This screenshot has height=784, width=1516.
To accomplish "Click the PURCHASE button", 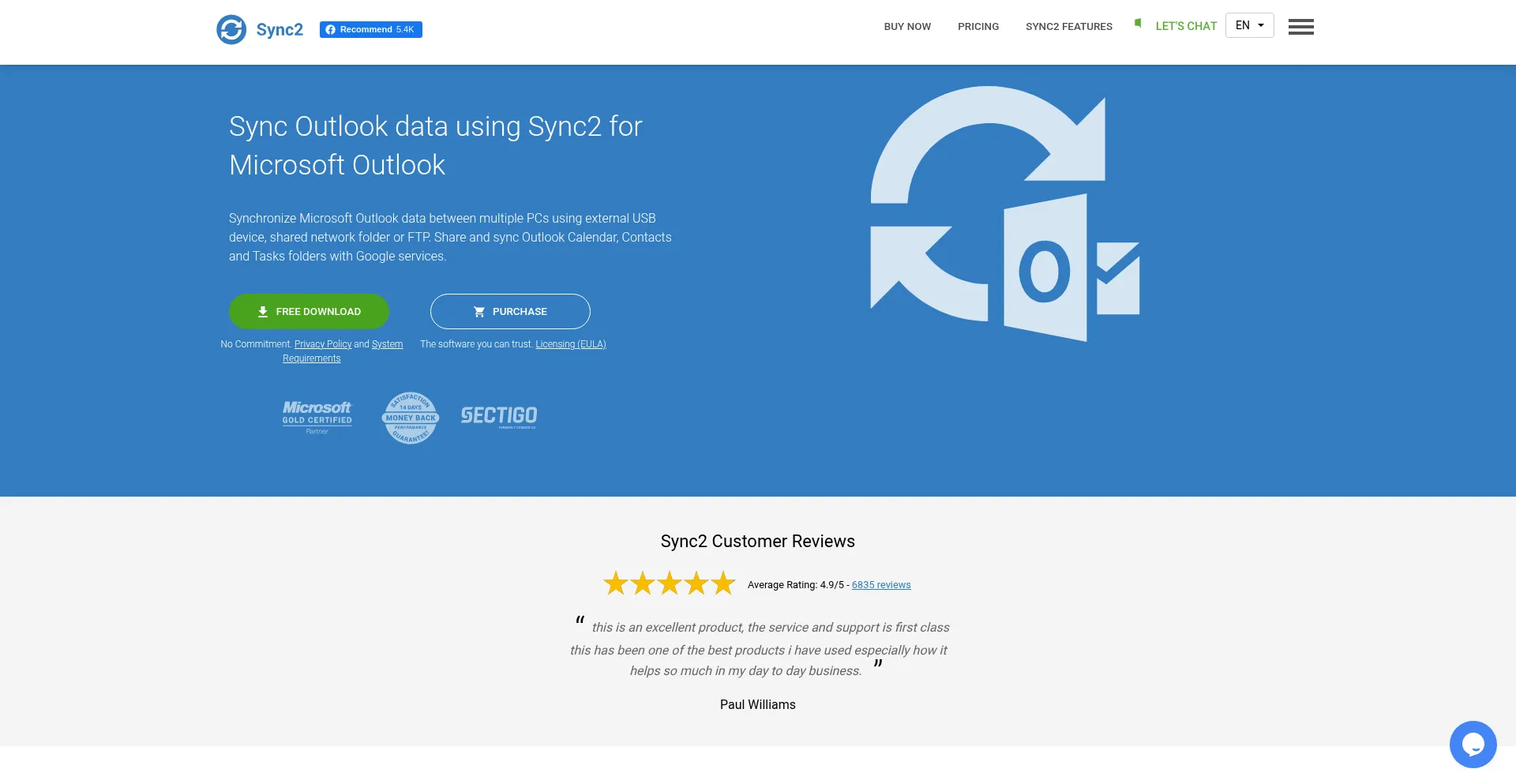I will (510, 312).
